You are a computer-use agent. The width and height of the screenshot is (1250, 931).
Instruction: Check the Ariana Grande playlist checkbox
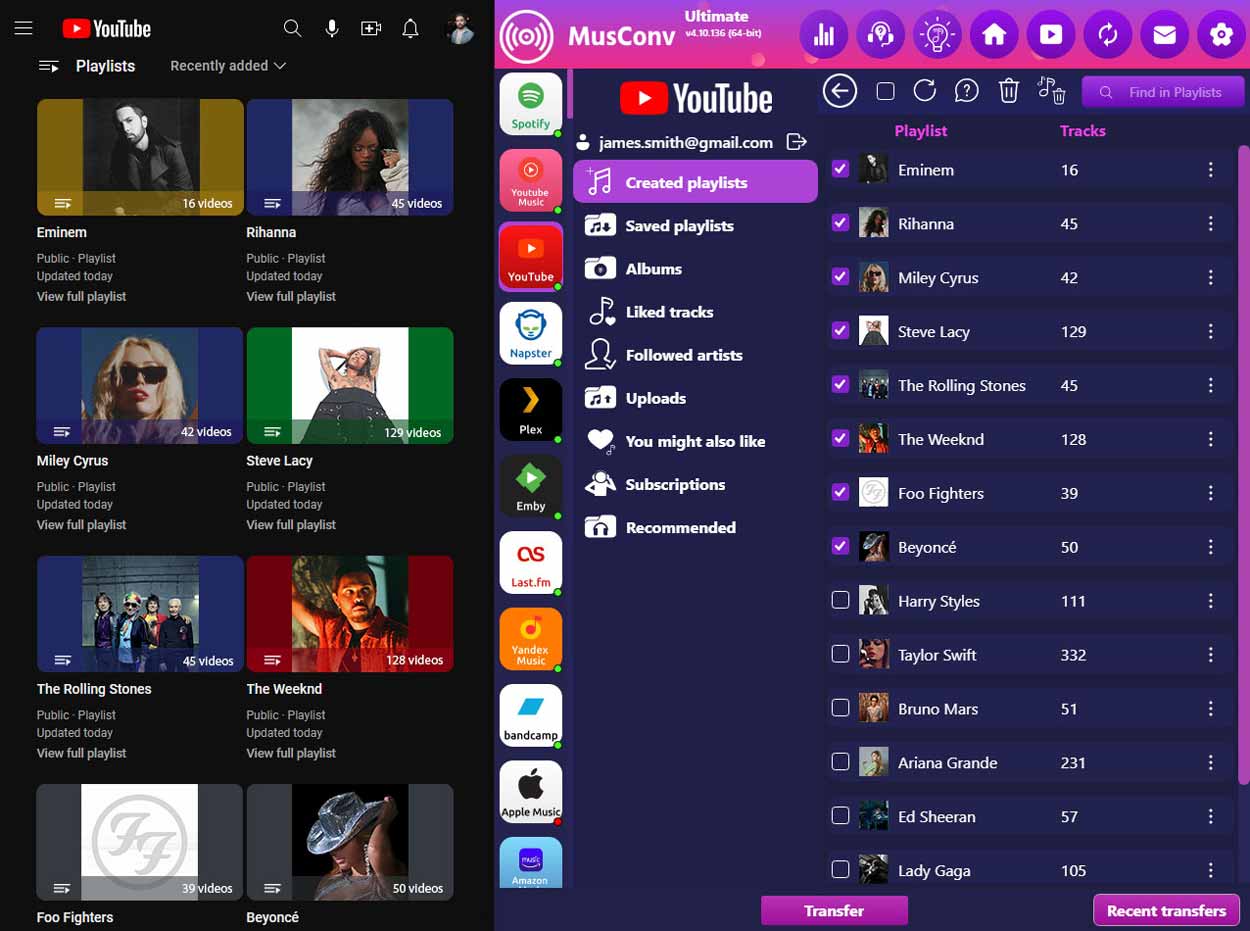(840, 762)
